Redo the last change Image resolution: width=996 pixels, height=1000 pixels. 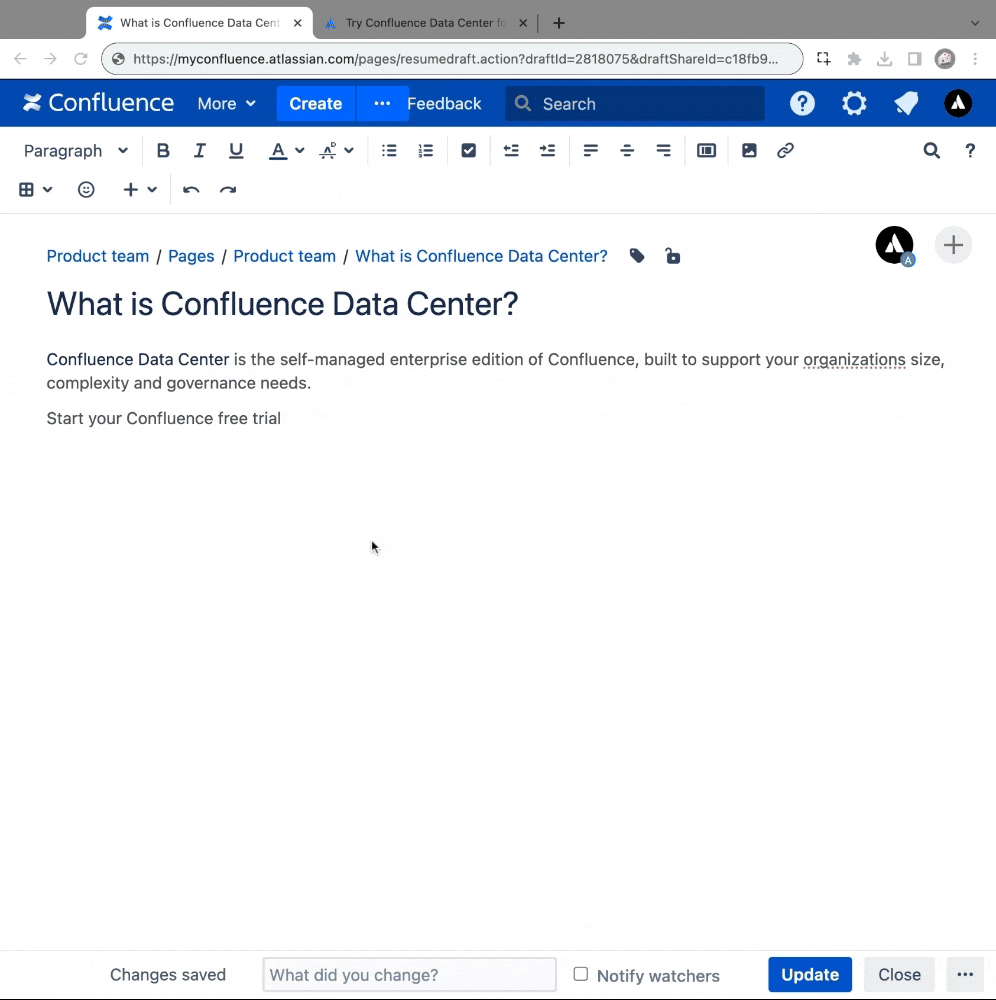pos(228,189)
